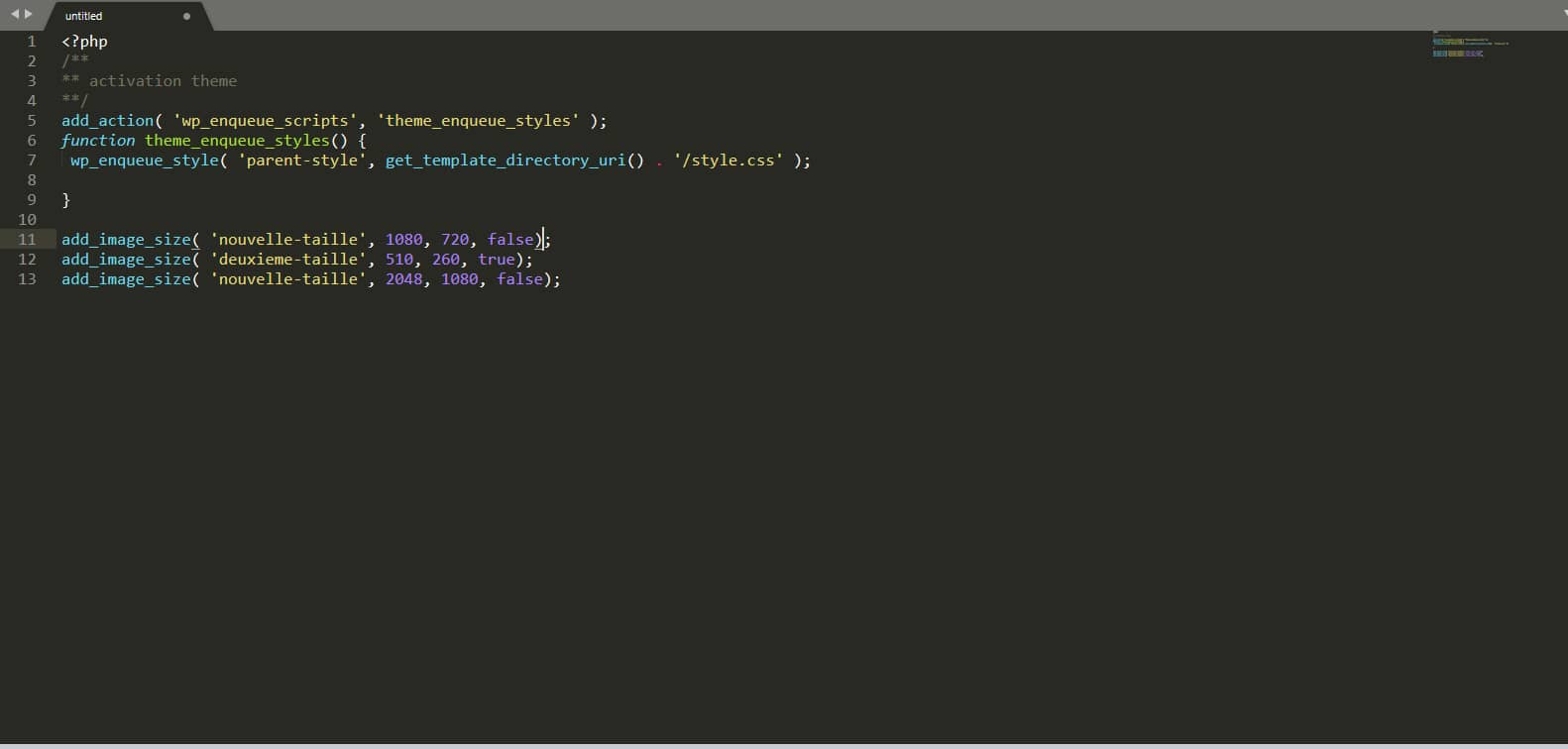Click 'add_action' on line 5

107,120
